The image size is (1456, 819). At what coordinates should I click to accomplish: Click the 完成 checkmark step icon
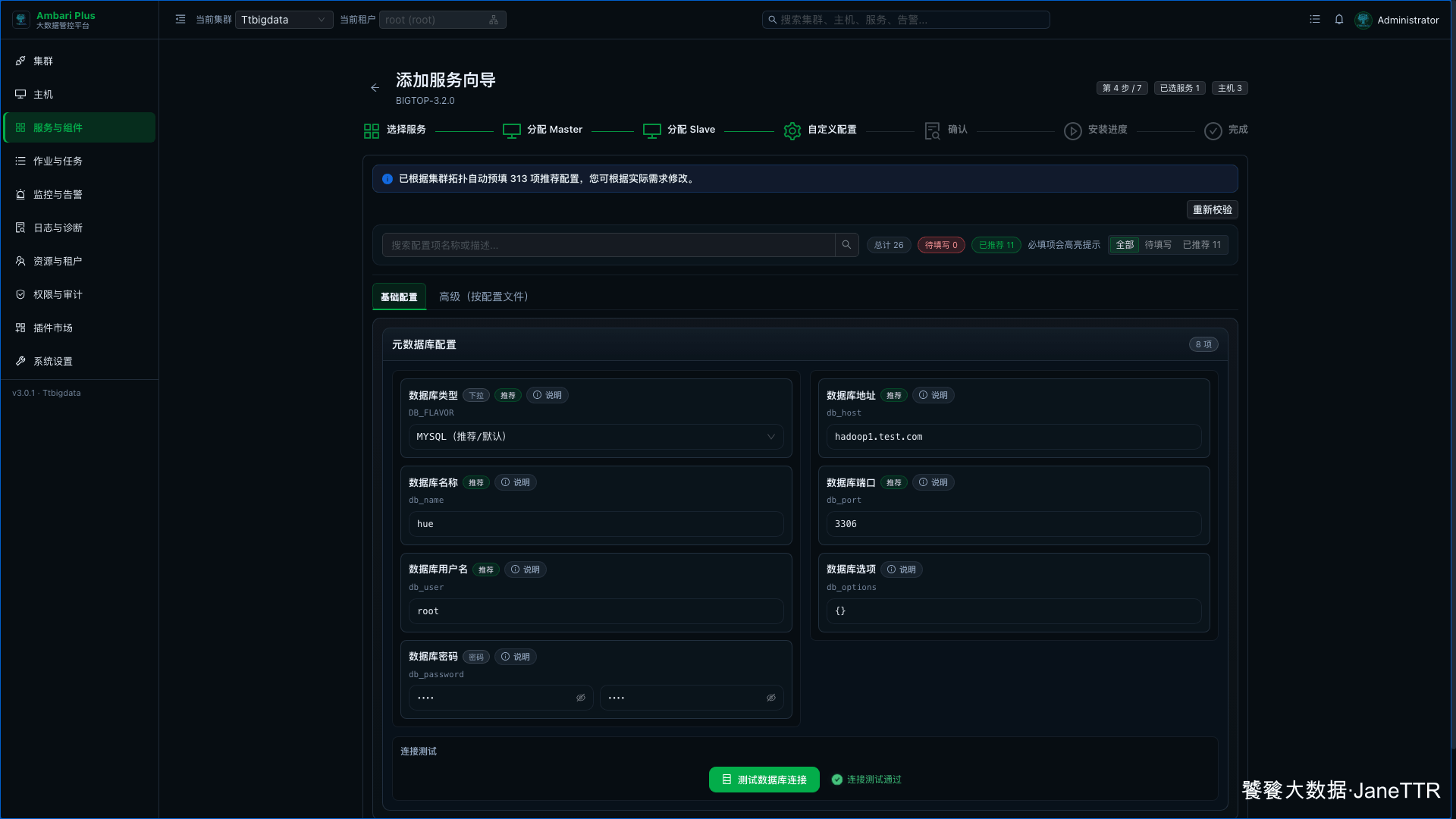click(x=1213, y=131)
